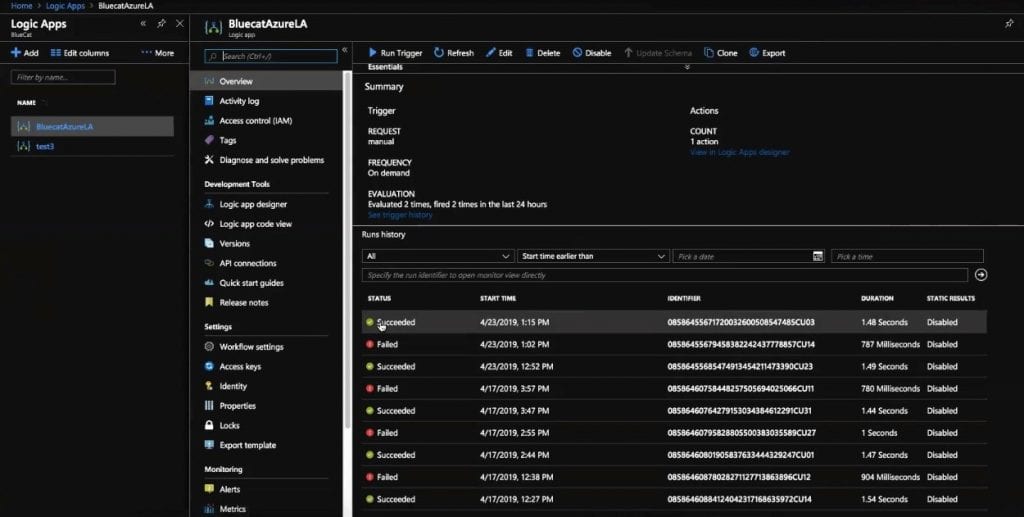Expand the Essentials section chevron
1024x517 pixels.
pos(687,67)
